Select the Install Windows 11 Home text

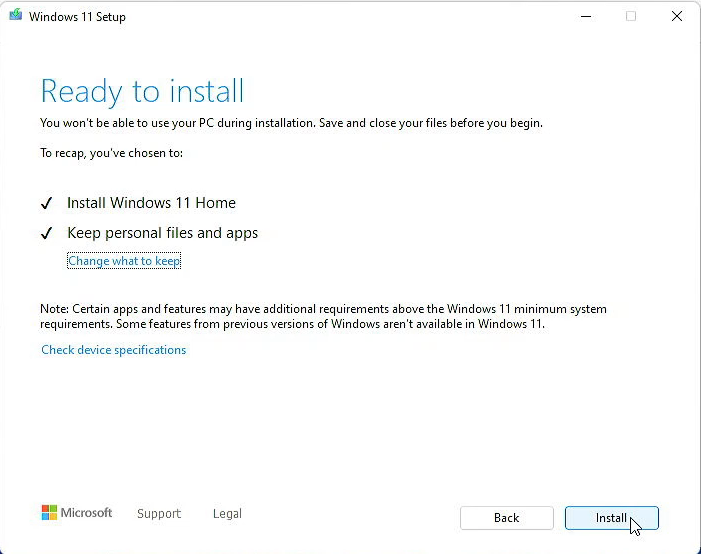[151, 203]
